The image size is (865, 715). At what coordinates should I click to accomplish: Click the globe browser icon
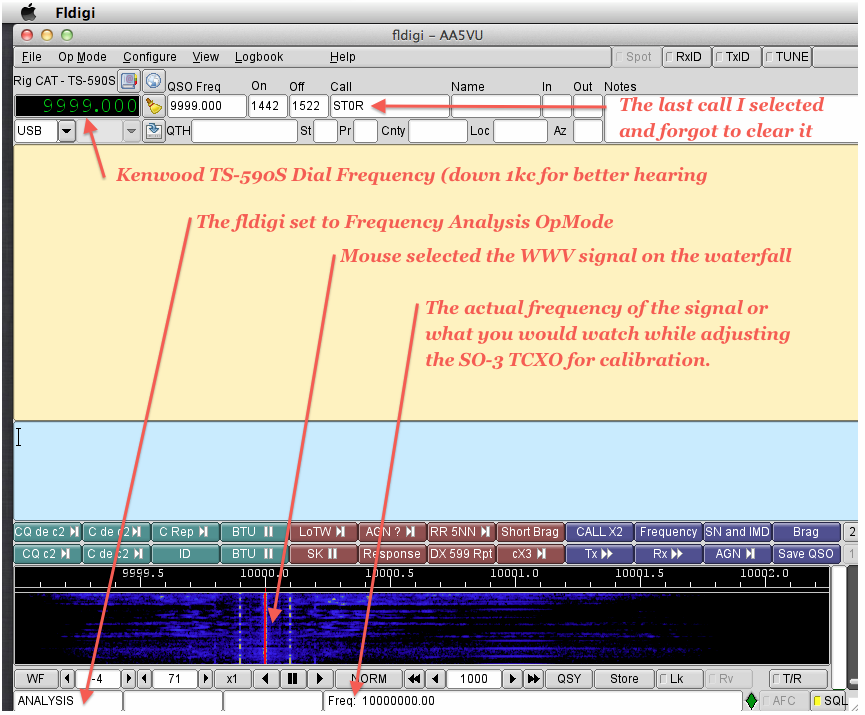click(153, 81)
